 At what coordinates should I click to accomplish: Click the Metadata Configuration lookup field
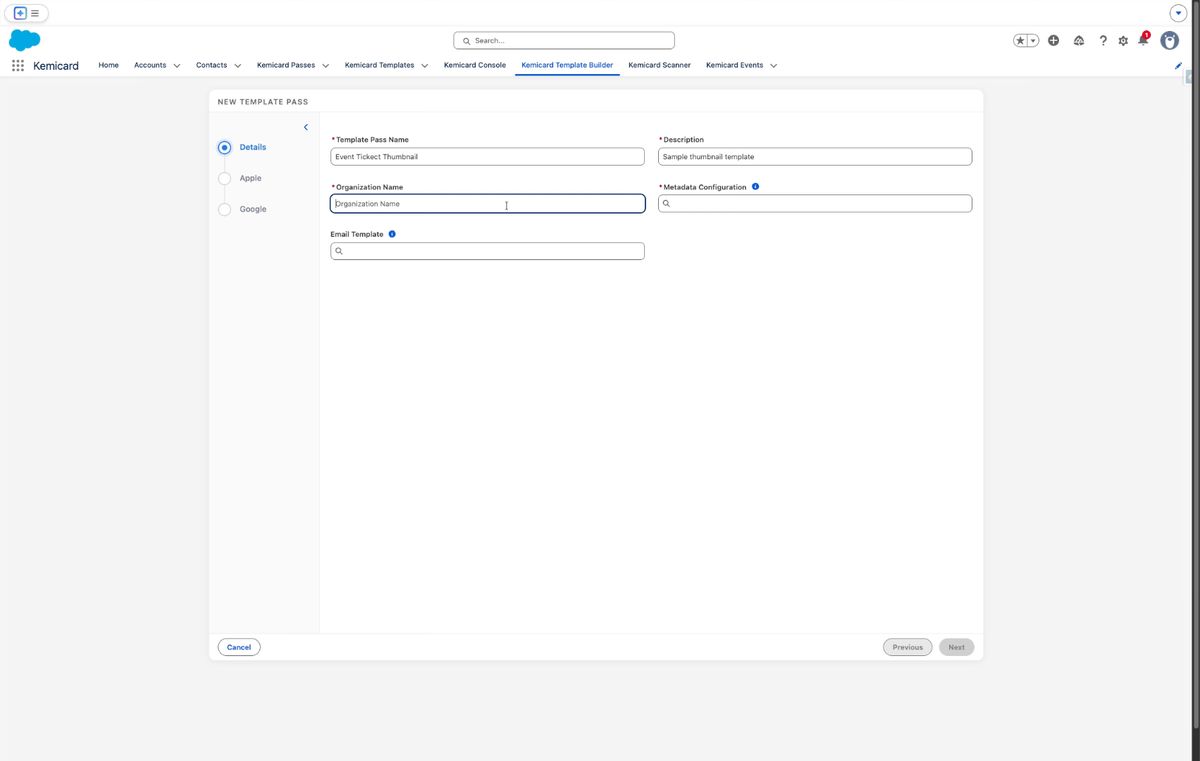[815, 204]
